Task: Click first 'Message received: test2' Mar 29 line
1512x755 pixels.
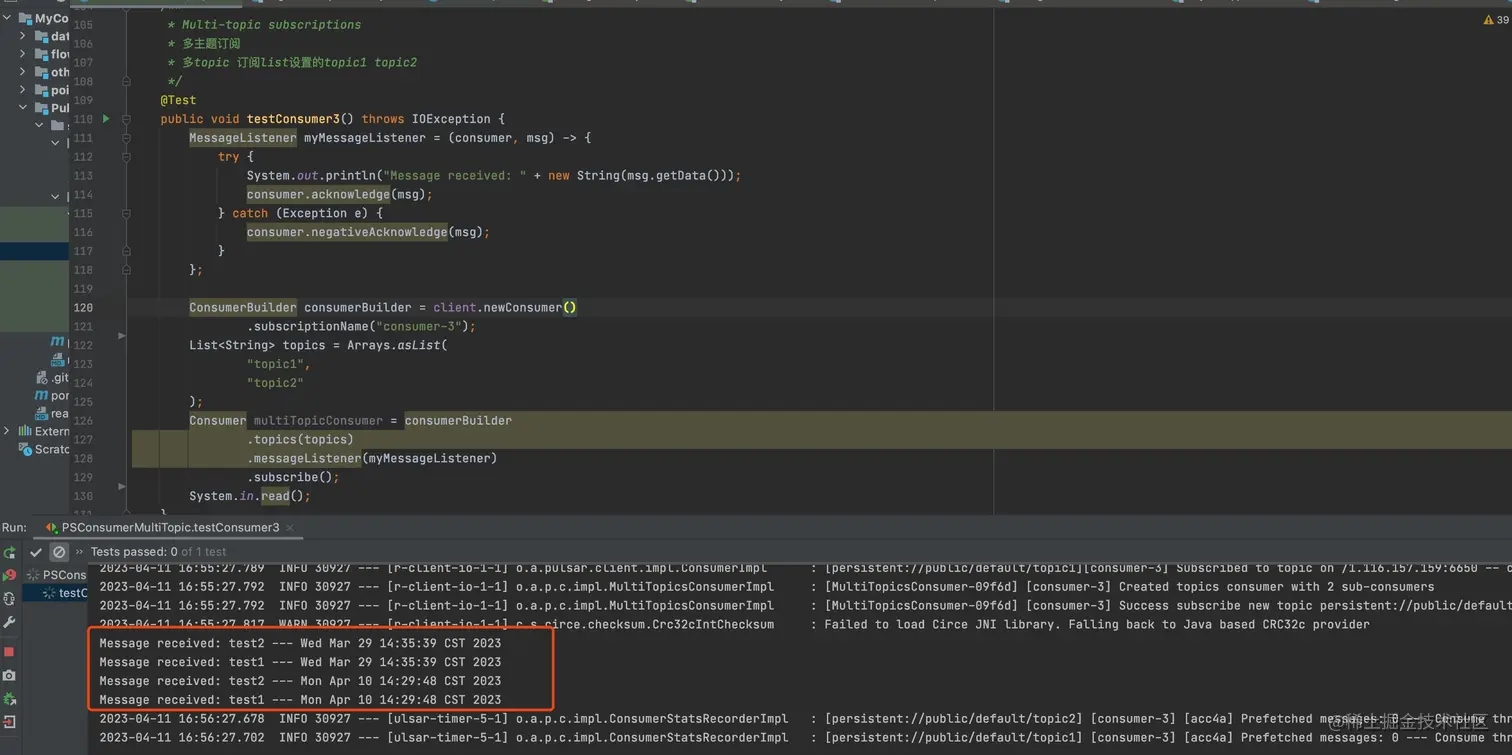Action: click(300, 643)
